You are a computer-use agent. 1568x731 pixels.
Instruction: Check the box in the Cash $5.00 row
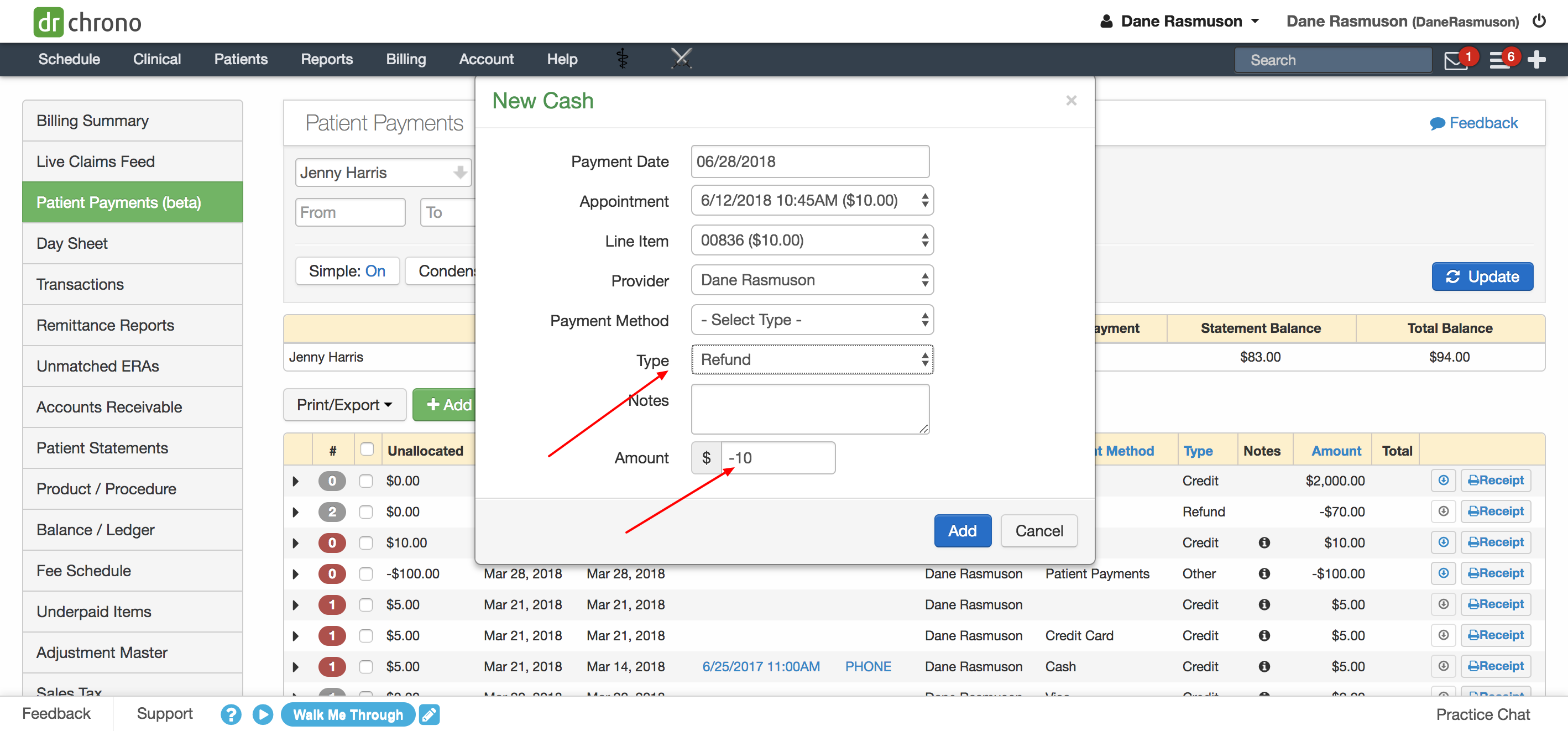[x=365, y=667]
